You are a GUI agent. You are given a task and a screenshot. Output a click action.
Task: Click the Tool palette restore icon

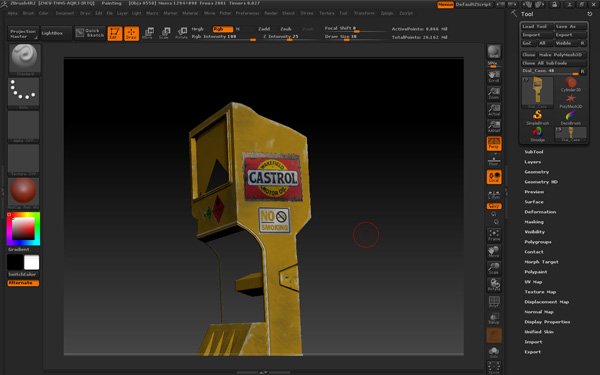589,14
